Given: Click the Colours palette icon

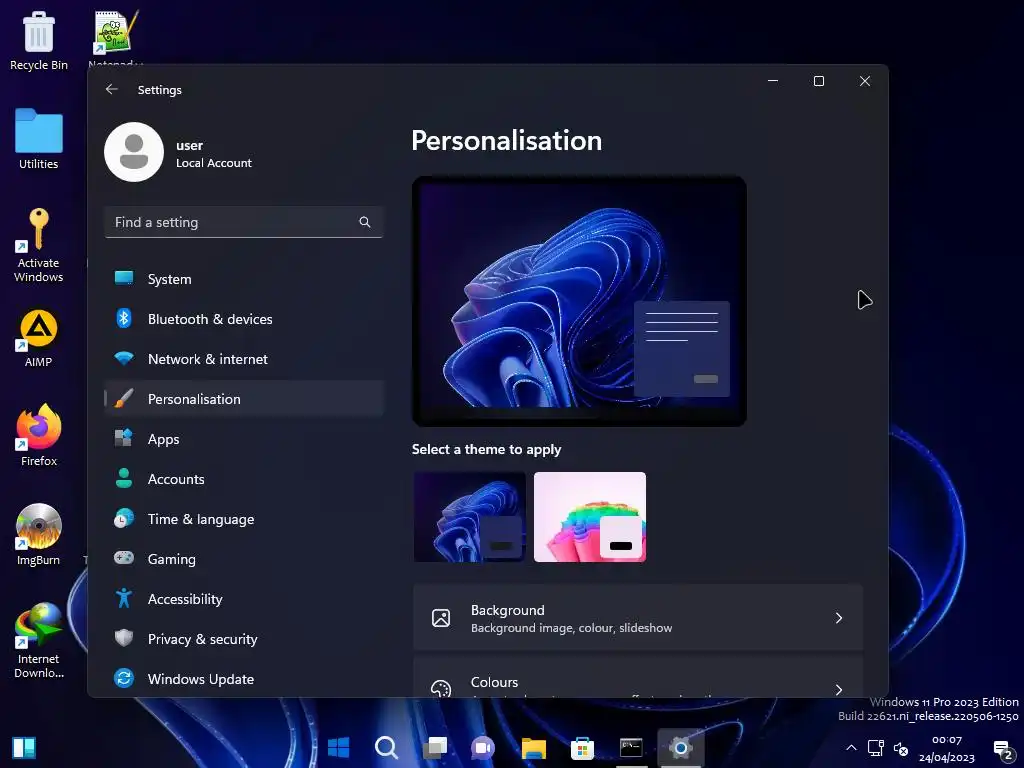Looking at the screenshot, I should (x=441, y=689).
